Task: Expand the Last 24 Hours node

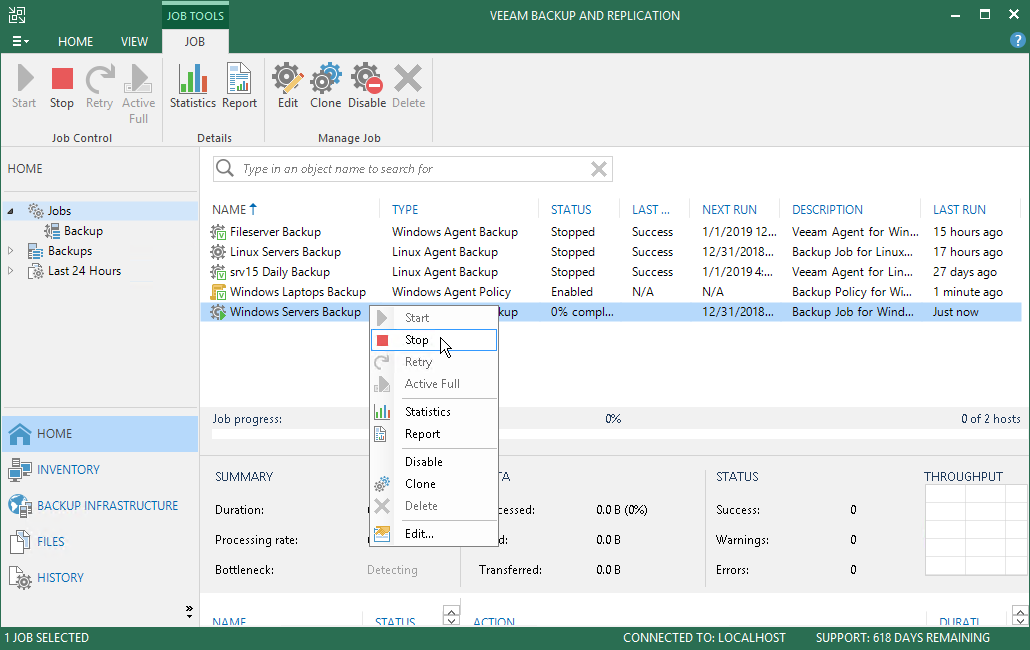Action: (x=10, y=271)
